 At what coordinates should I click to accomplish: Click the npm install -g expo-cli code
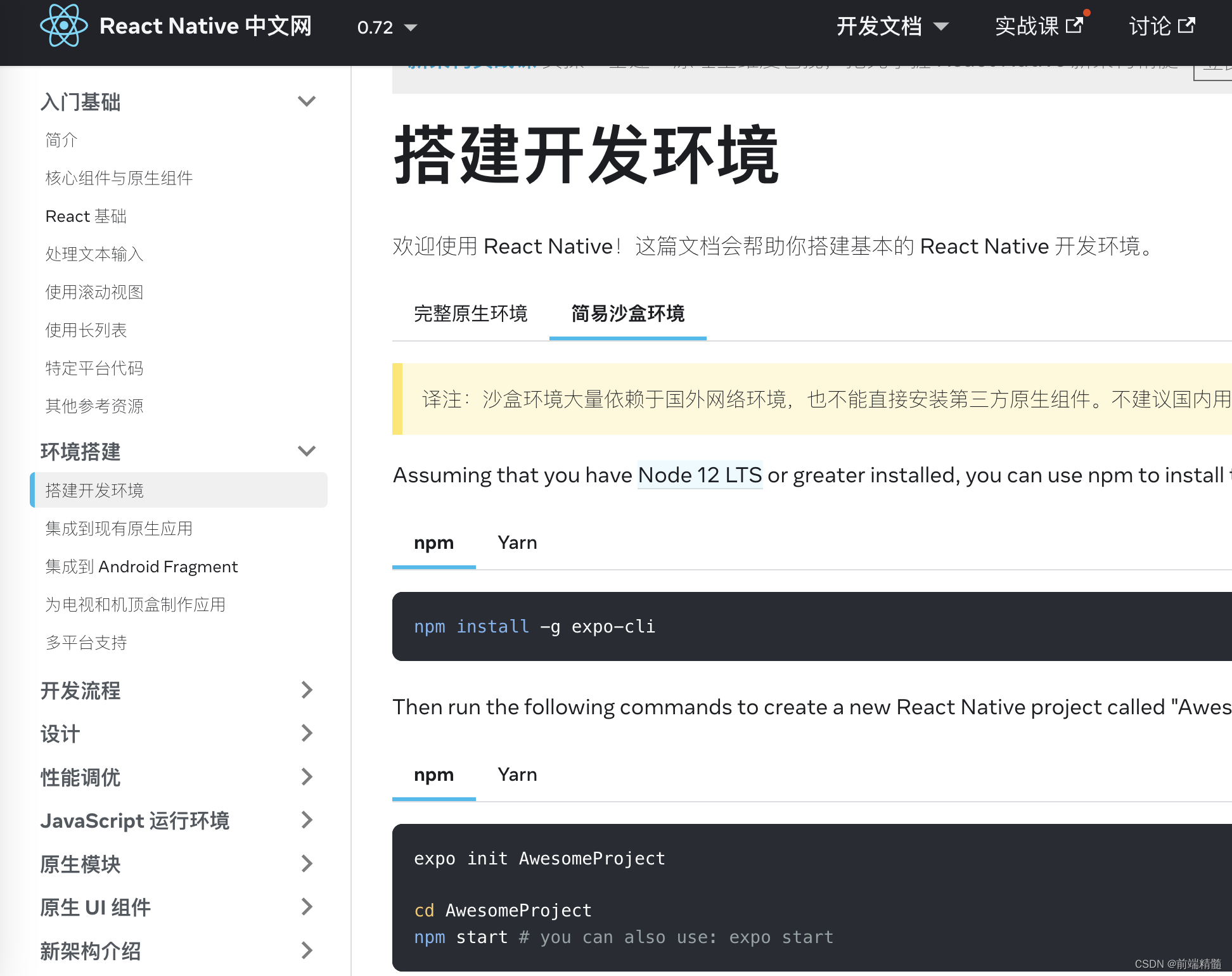tap(535, 627)
